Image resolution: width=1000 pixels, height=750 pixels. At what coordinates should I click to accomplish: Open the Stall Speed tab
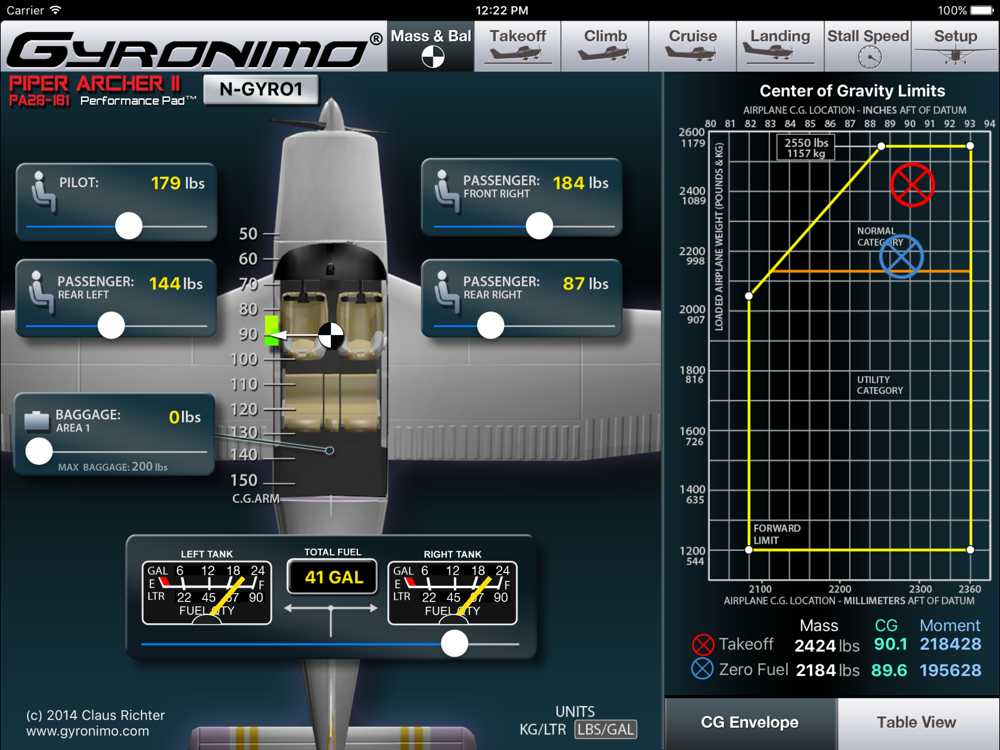pos(868,46)
